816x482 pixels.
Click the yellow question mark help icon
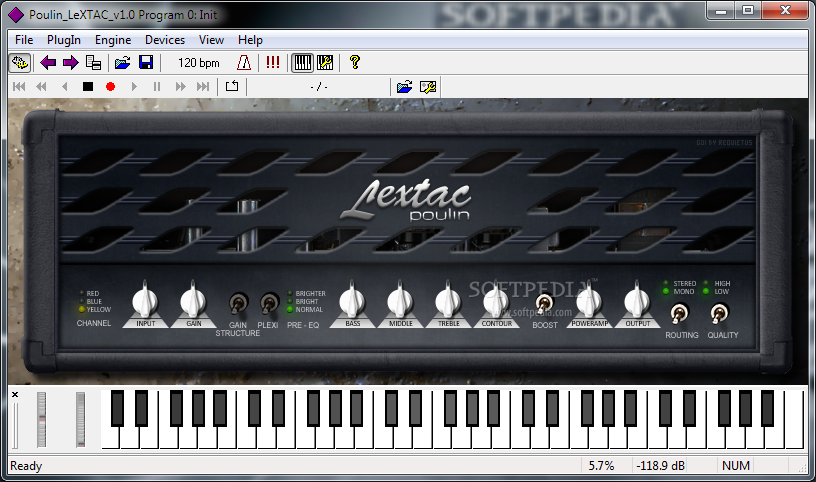pyautogui.click(x=355, y=63)
